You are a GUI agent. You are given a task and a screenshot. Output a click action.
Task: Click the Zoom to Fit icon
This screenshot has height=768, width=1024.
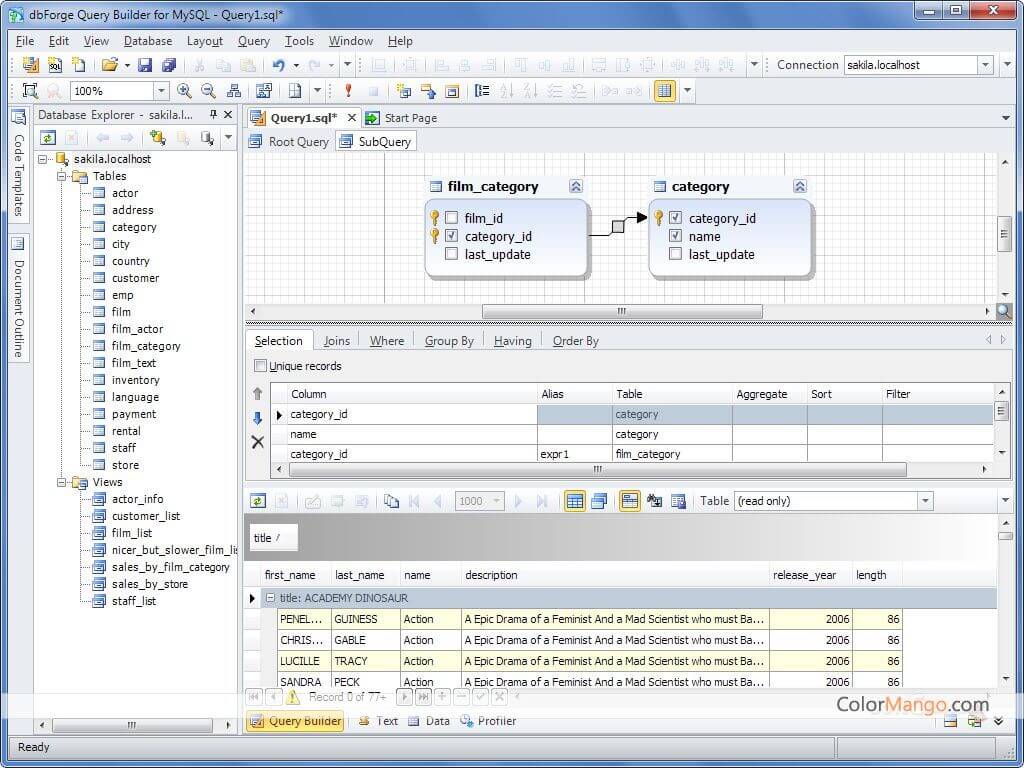pos(30,91)
